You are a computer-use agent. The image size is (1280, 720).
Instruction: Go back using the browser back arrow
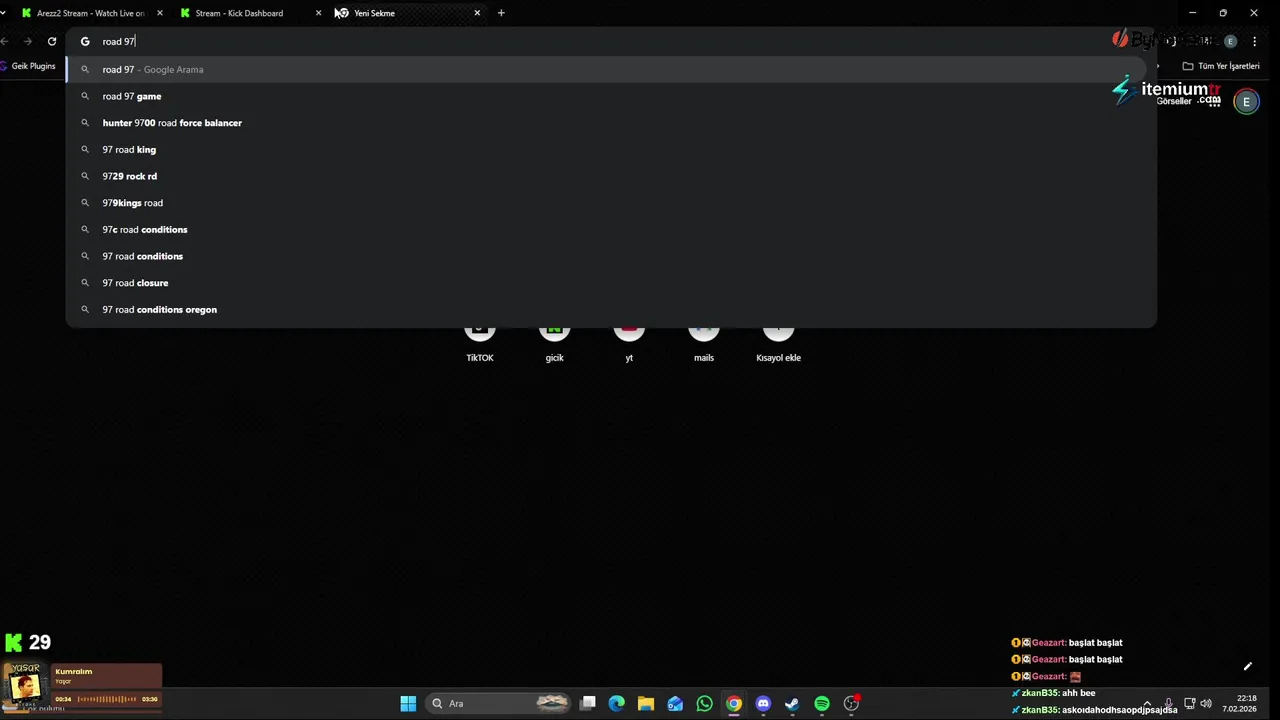(x=4, y=41)
